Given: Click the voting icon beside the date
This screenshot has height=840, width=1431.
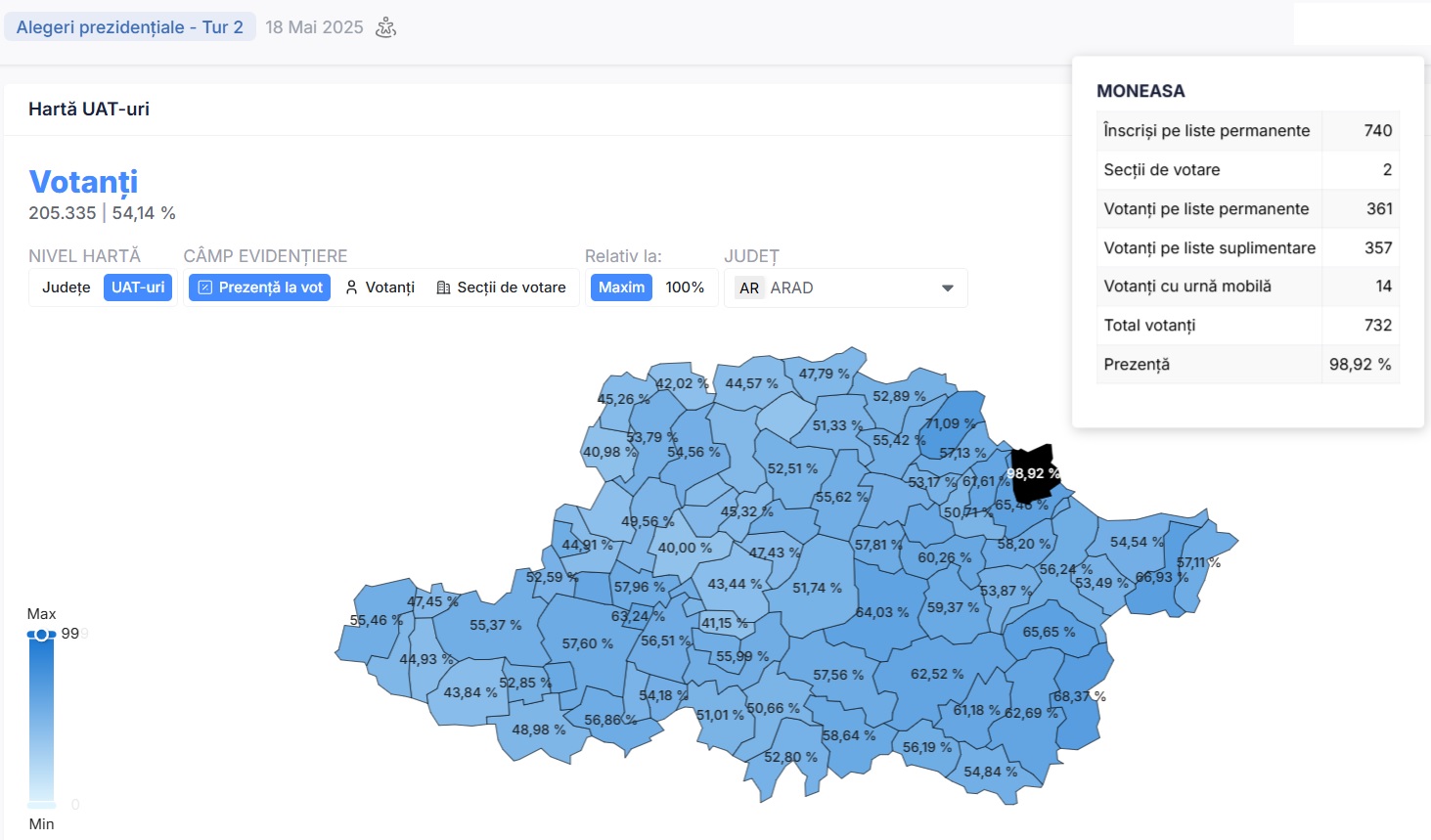Looking at the screenshot, I should (386, 27).
